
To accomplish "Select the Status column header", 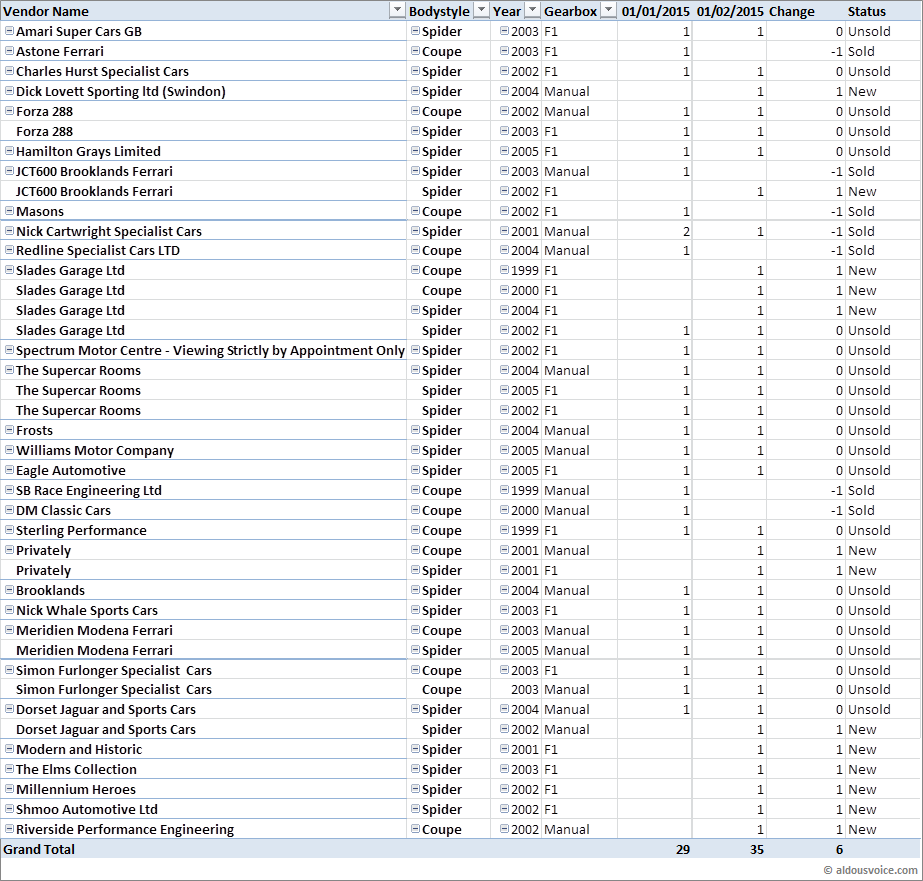I will 867,11.
